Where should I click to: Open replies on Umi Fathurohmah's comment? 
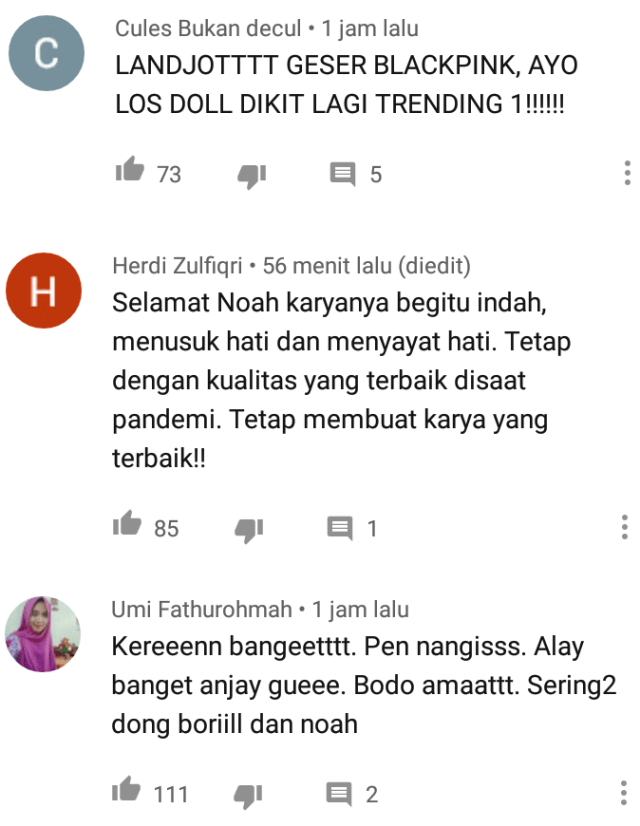point(339,794)
